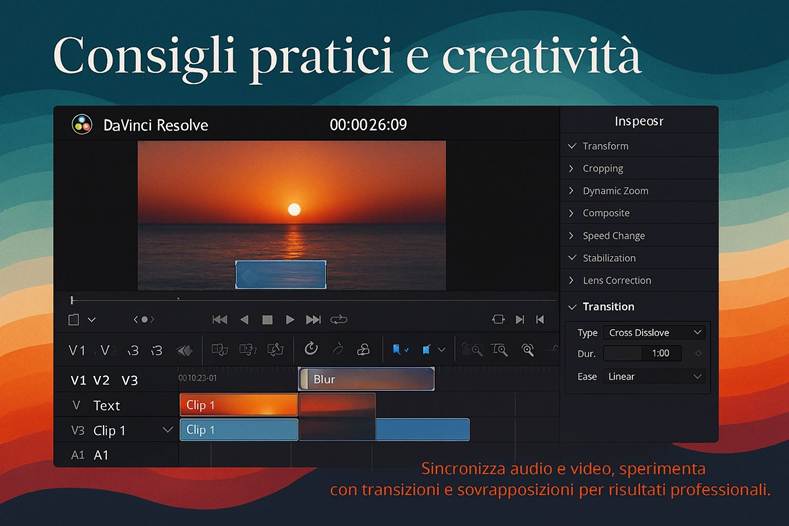
Task: Open the marker color dropdown arrow
Action: click(441, 349)
